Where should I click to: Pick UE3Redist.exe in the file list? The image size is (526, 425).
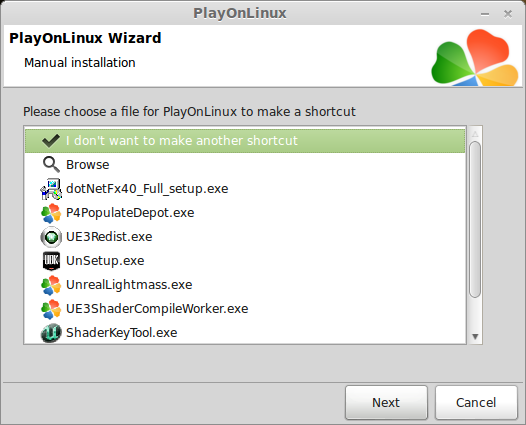[245, 237]
